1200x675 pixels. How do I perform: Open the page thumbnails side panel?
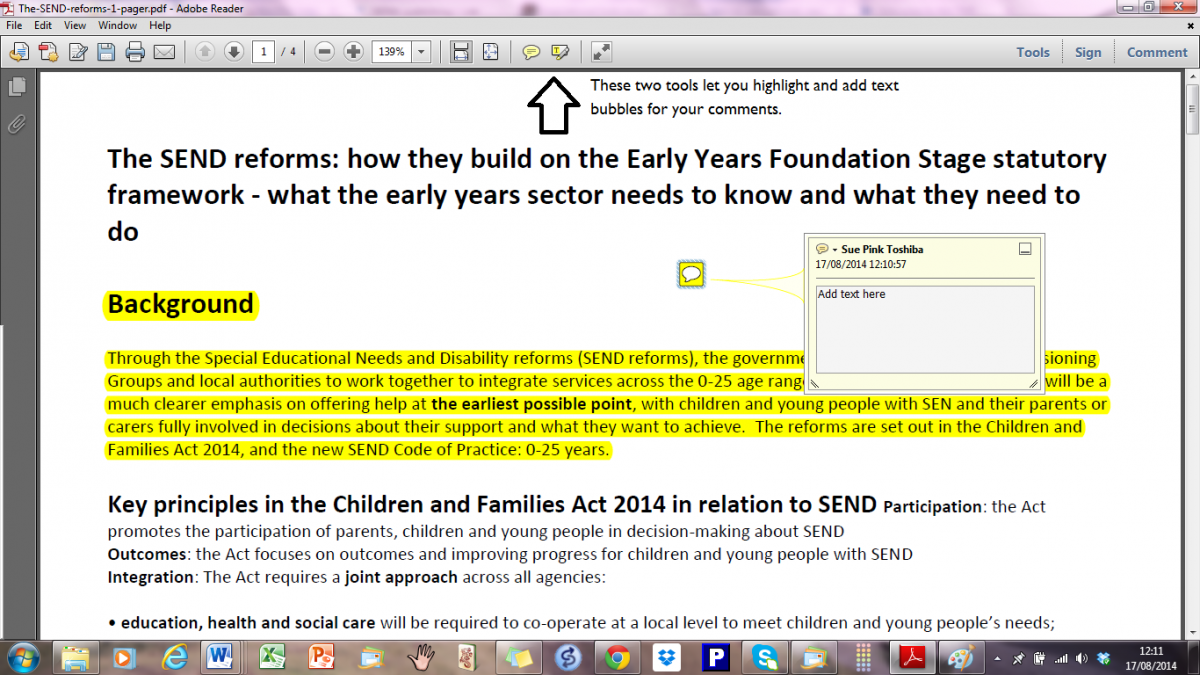pos(16,88)
